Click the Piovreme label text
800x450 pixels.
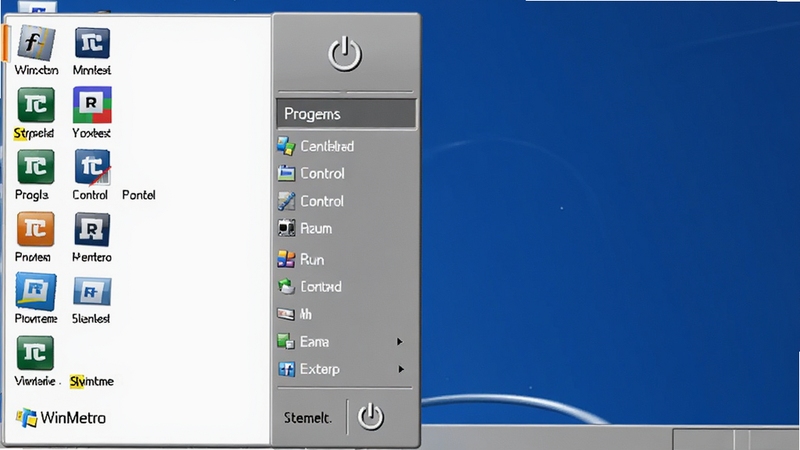36,319
